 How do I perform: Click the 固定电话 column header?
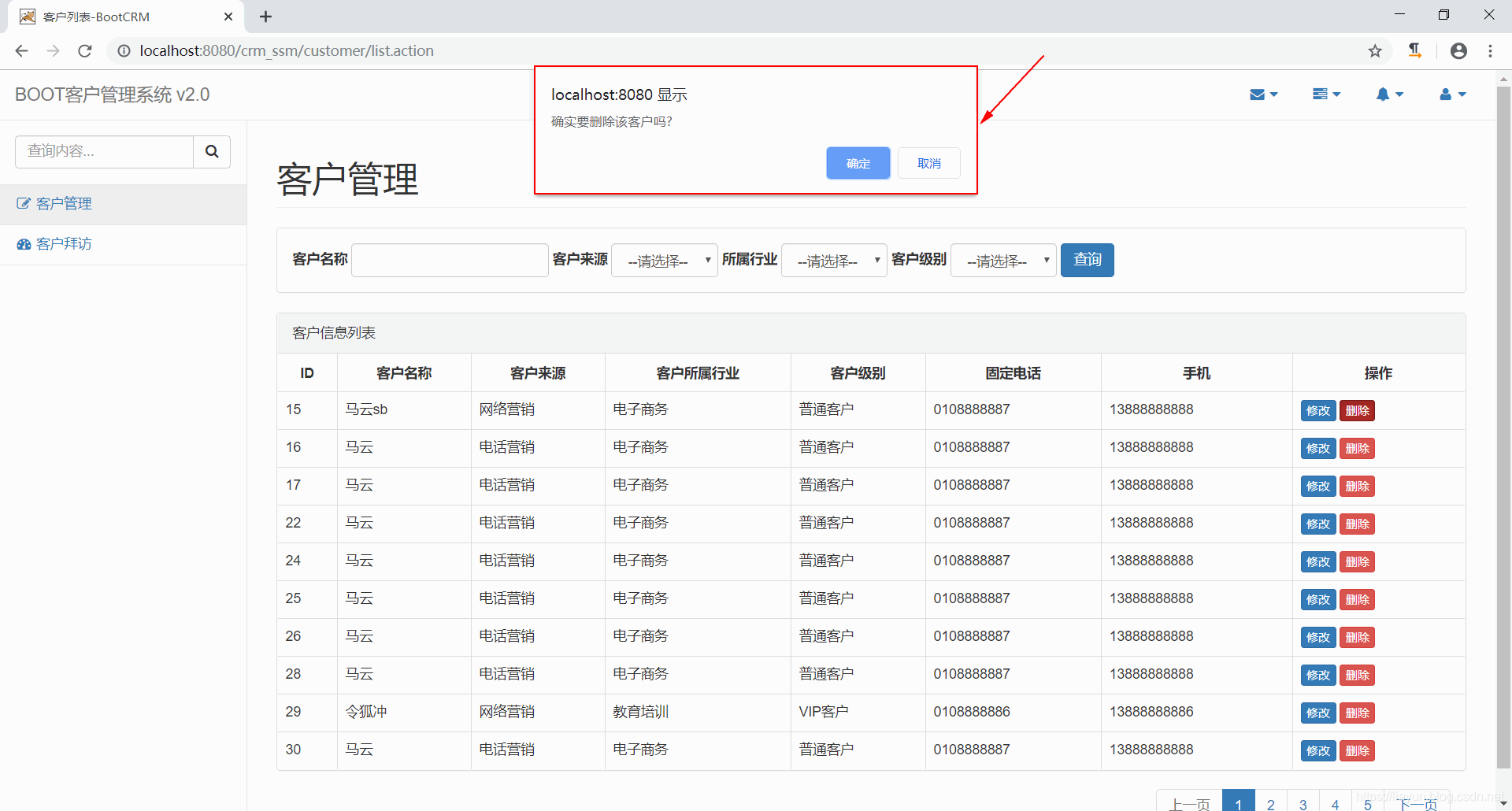point(1013,373)
